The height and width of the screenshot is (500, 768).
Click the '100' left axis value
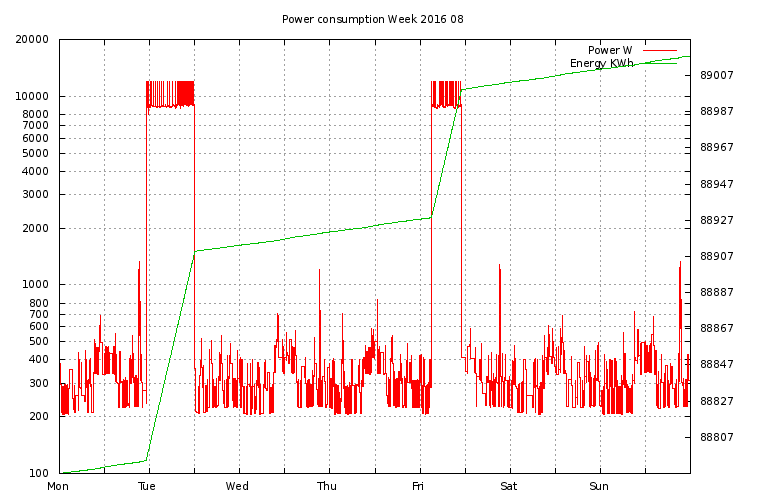pyautogui.click(x=39, y=473)
